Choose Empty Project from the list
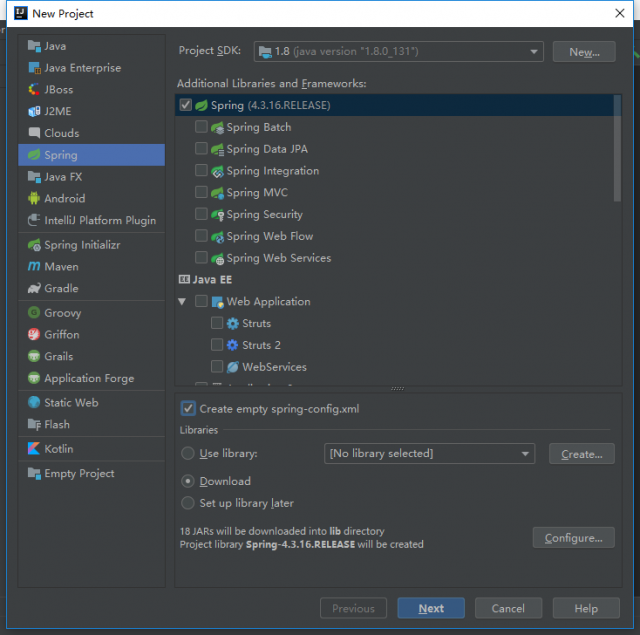This screenshot has width=640, height=635. click(79, 474)
